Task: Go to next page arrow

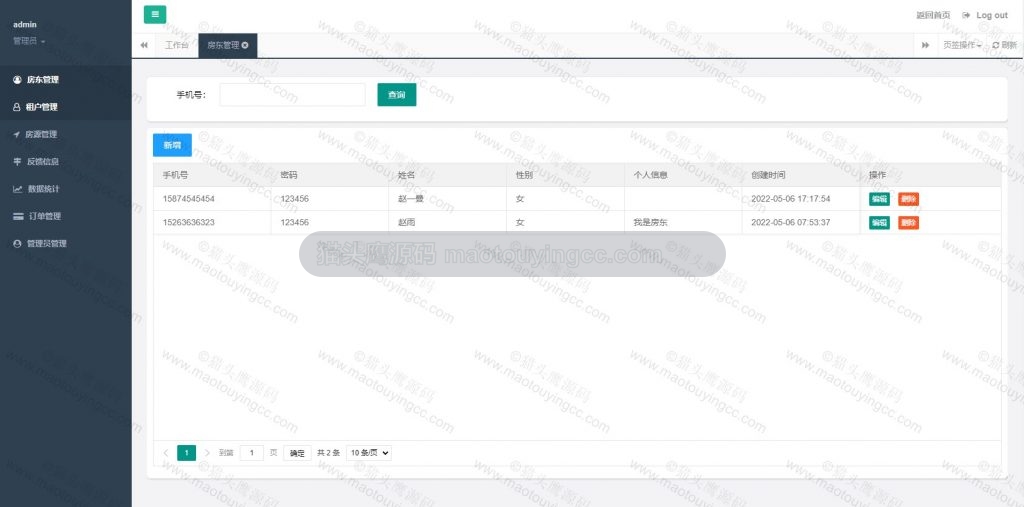Action: pos(207,453)
